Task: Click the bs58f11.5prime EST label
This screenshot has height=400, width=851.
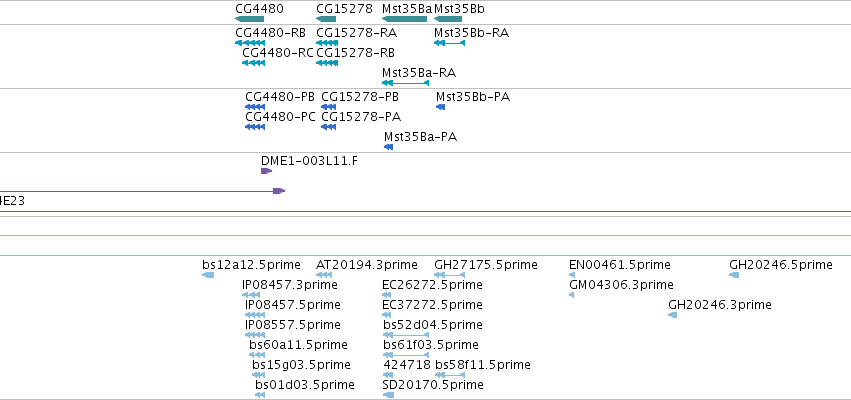Action: point(482,365)
